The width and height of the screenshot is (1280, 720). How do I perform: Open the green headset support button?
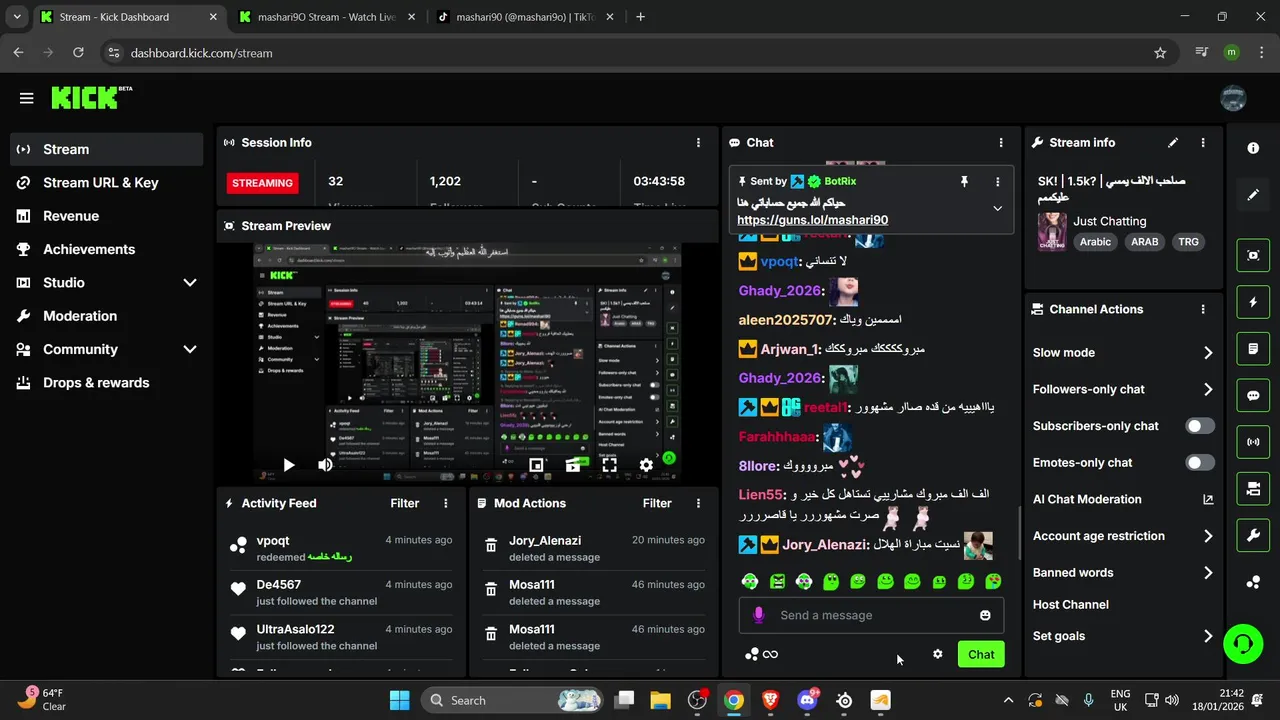[x=1243, y=642]
